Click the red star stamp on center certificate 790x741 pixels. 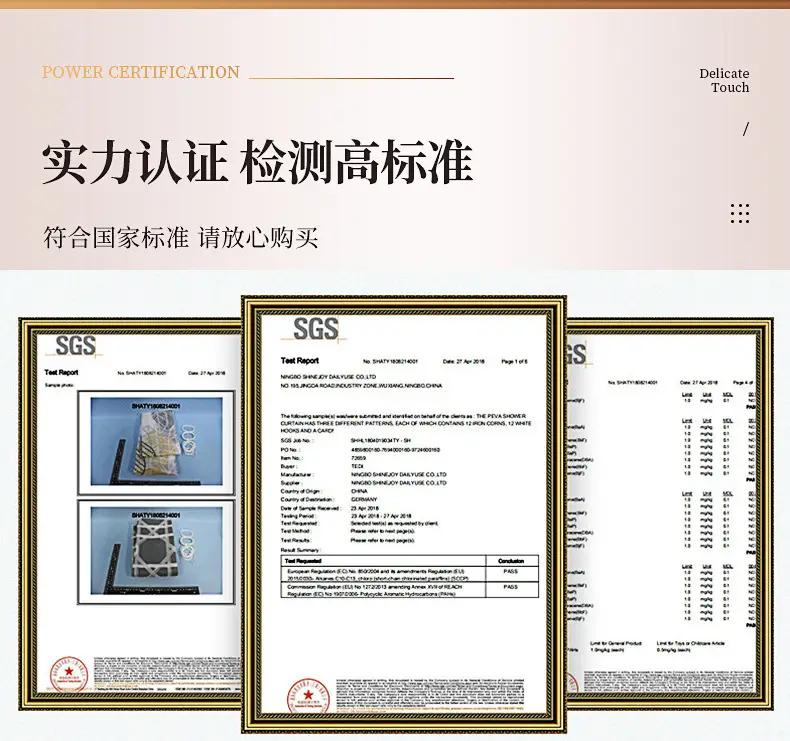[x=308, y=696]
